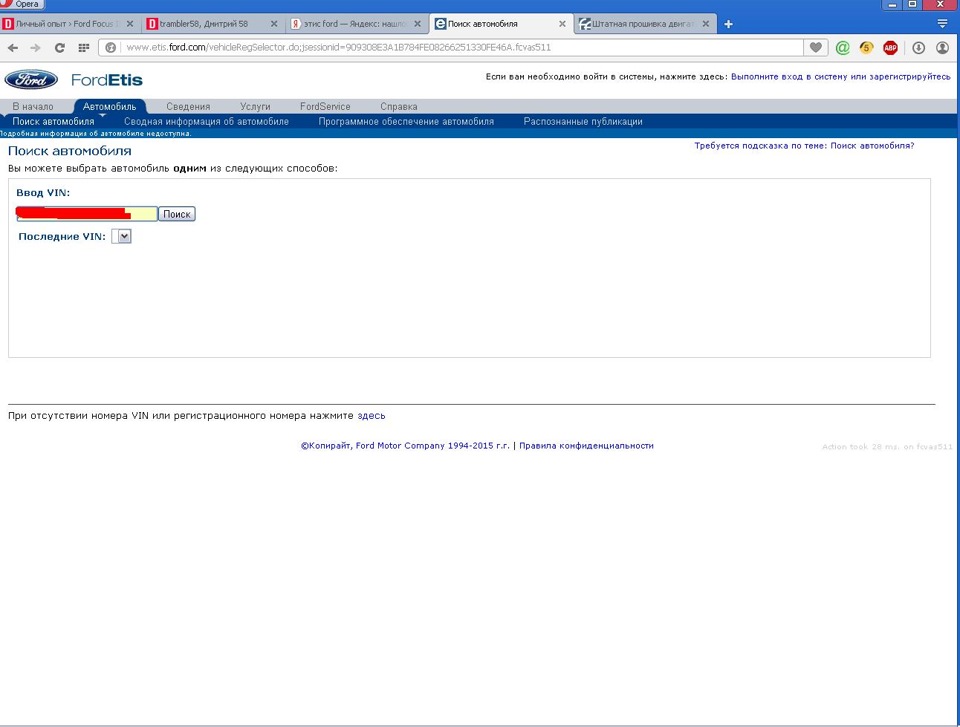960x727 pixels.
Task: Open the Adblock Plus (ABP) extension
Action: [890, 48]
